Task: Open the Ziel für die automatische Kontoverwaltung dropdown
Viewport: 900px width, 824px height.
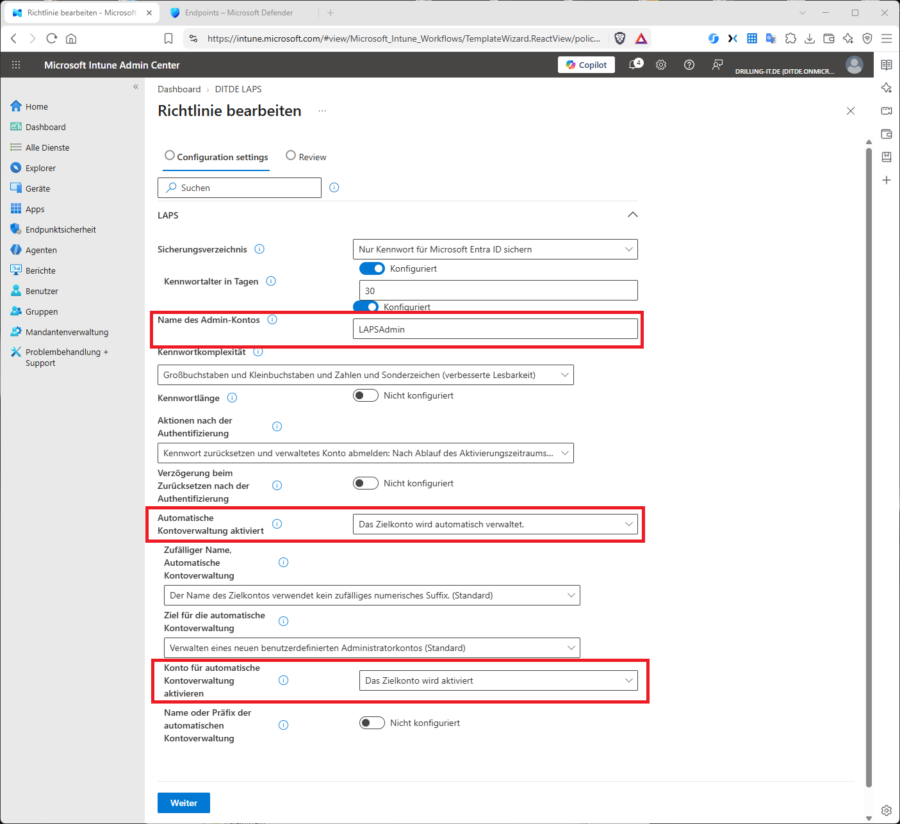Action: pyautogui.click(x=372, y=648)
